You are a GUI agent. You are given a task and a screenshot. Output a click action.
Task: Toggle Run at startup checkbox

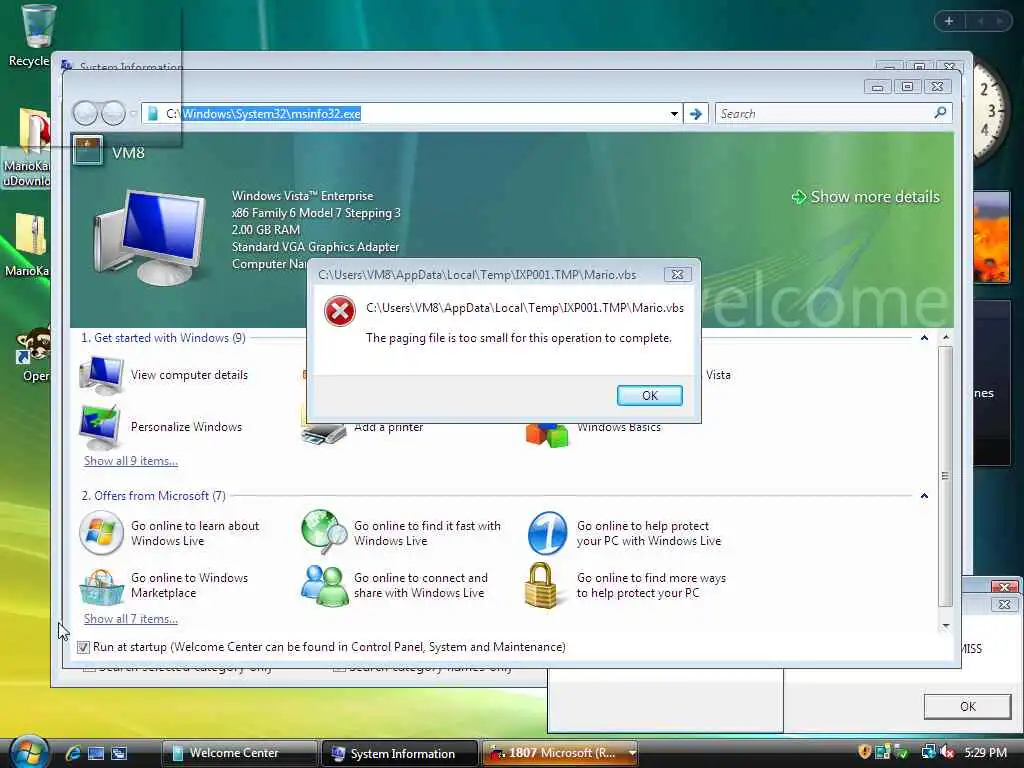pos(83,647)
